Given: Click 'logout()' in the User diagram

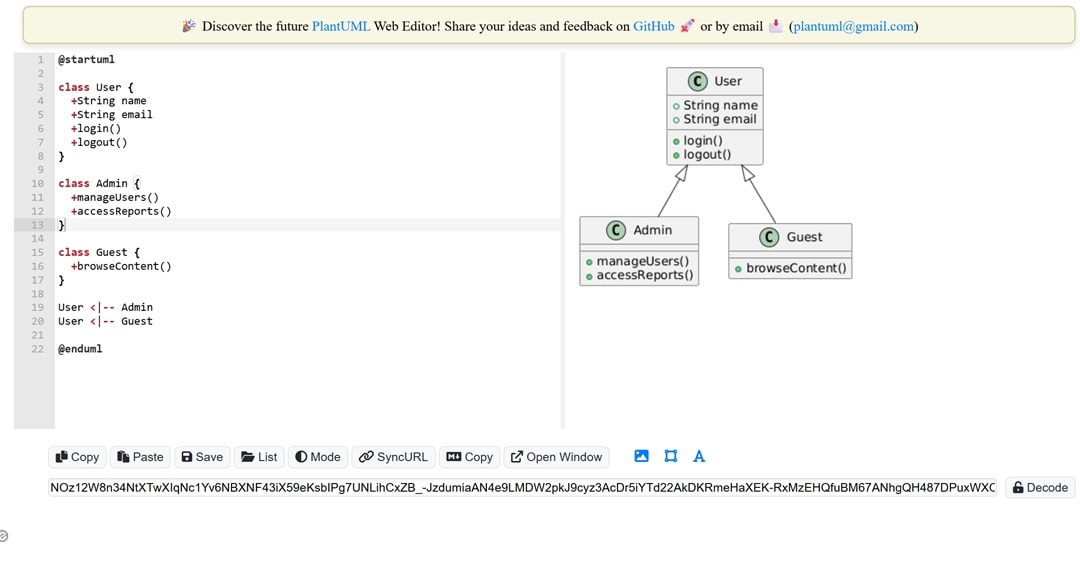Looking at the screenshot, I should point(707,154).
